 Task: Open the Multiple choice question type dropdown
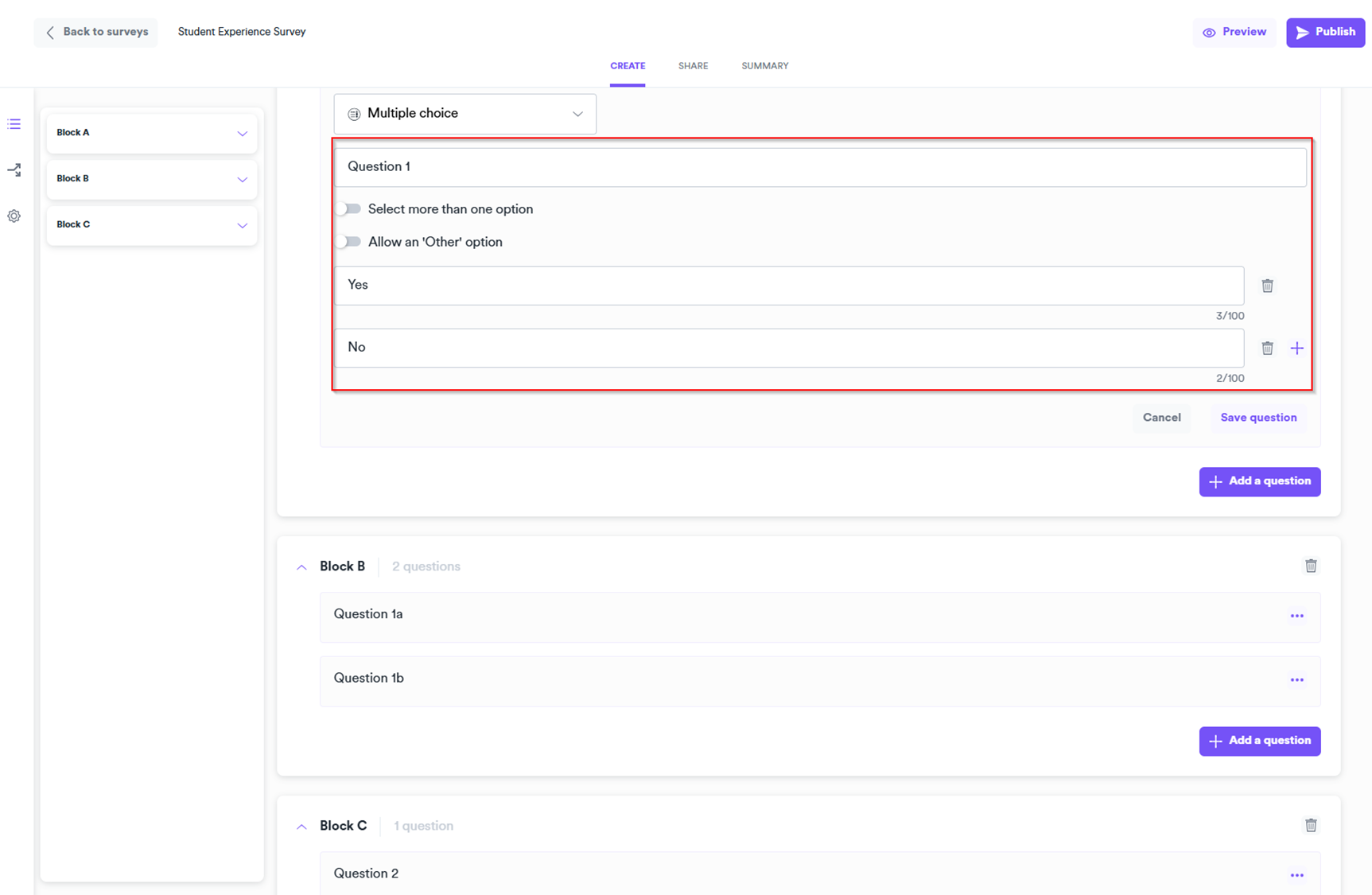pos(464,114)
